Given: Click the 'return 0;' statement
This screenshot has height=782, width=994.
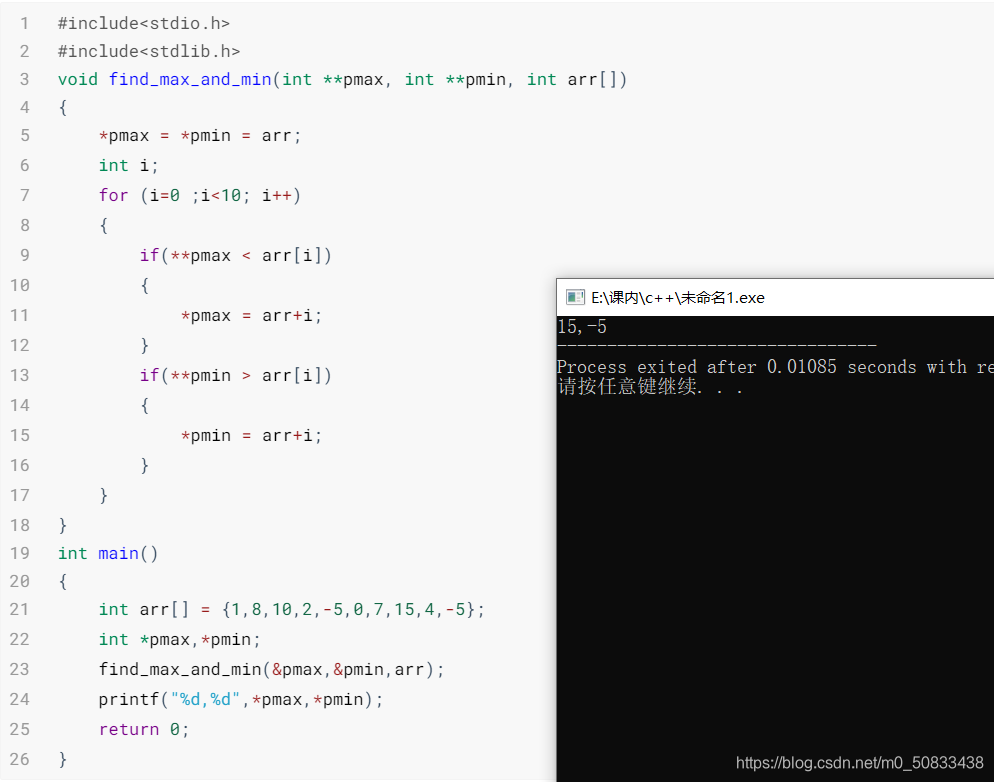Looking at the screenshot, I should pos(144,729).
